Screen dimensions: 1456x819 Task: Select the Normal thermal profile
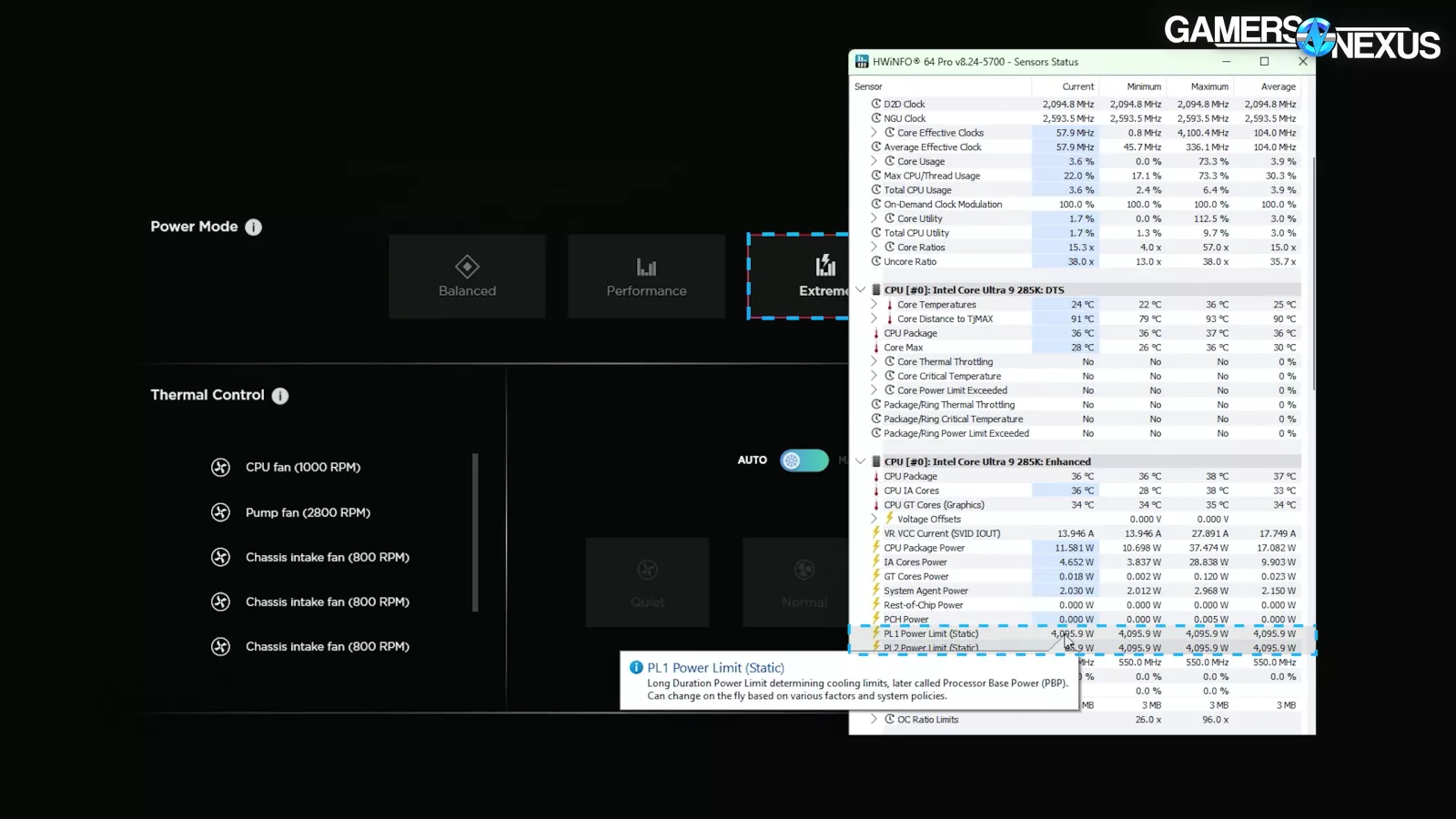click(x=804, y=582)
